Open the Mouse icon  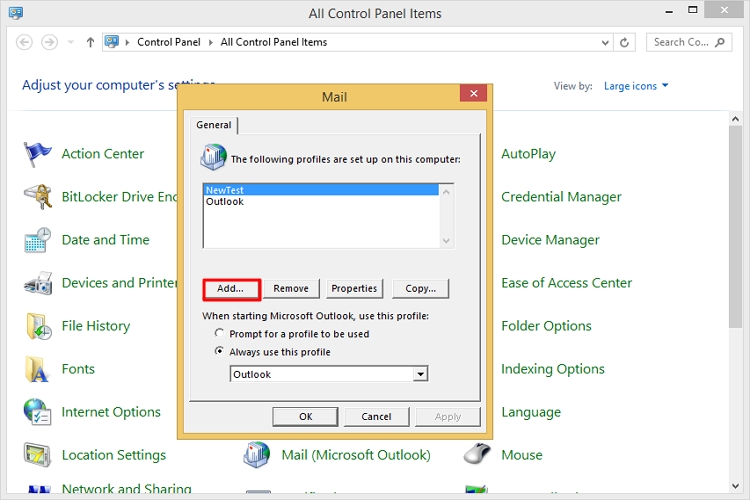[x=478, y=455]
